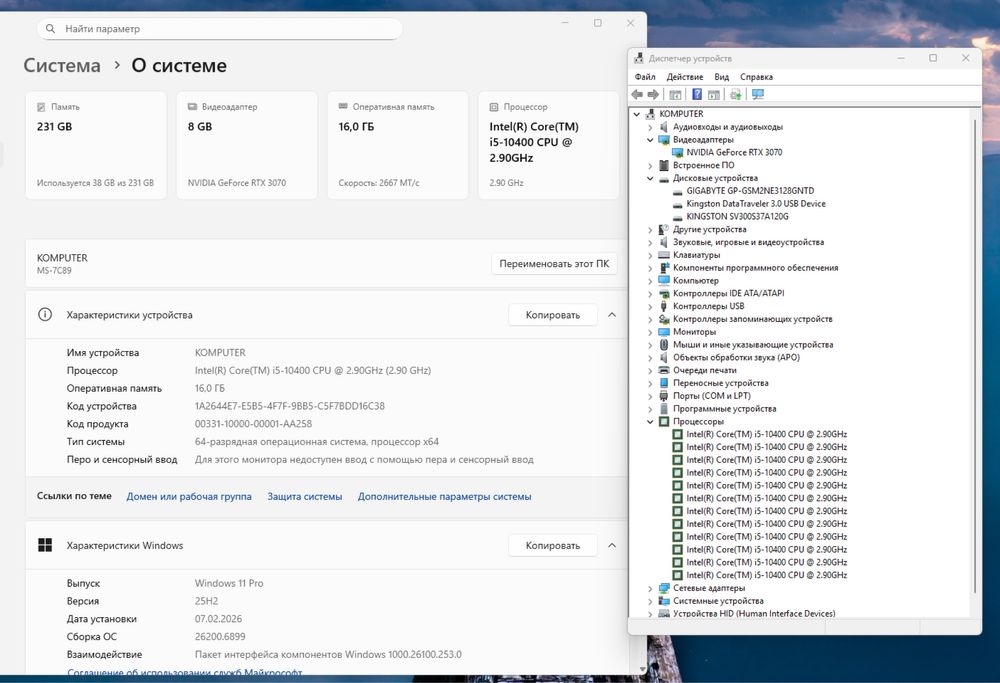Click the Найти параметр search field

(219, 29)
